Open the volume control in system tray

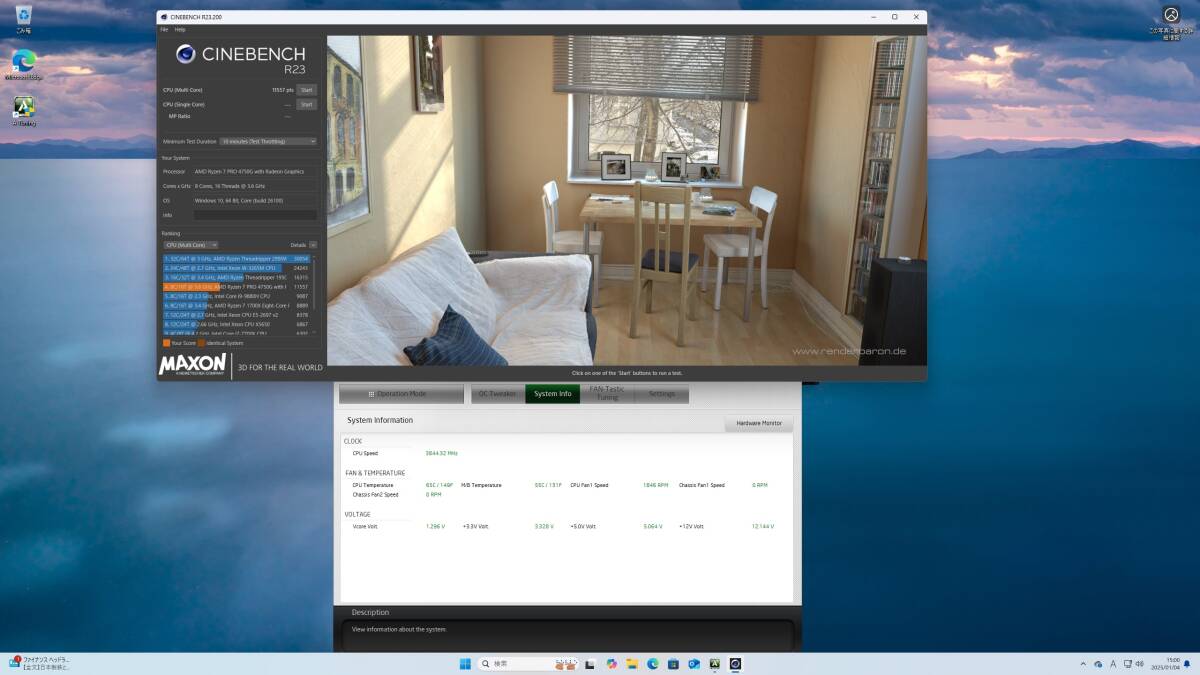tap(1140, 664)
